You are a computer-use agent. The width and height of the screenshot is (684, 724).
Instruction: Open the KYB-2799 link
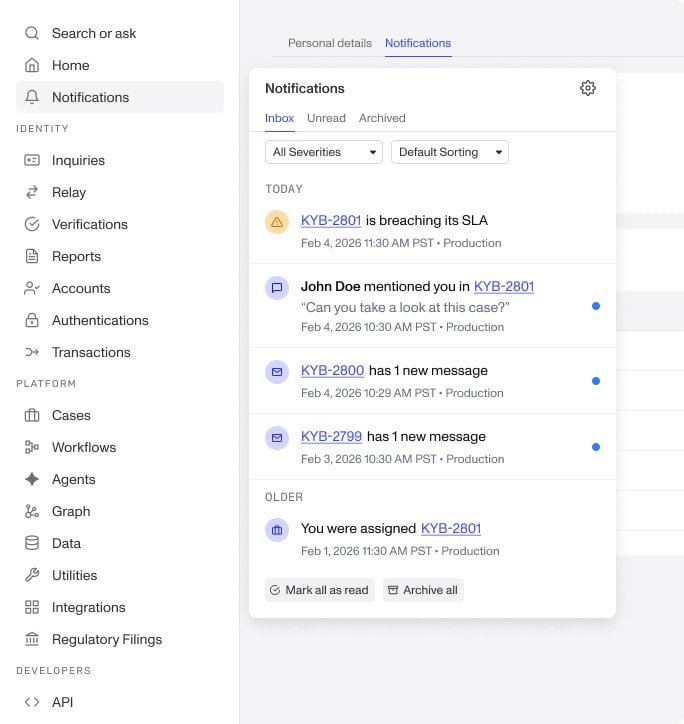click(331, 436)
